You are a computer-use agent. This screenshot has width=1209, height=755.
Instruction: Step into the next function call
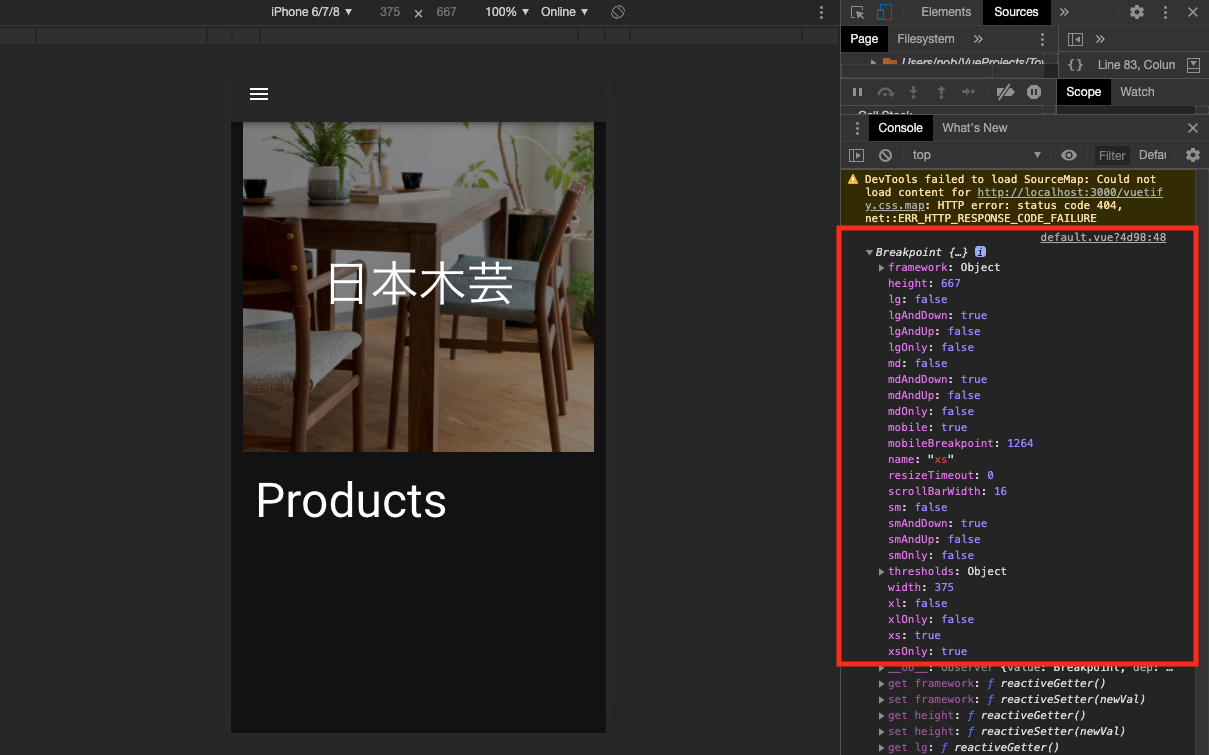[913, 92]
